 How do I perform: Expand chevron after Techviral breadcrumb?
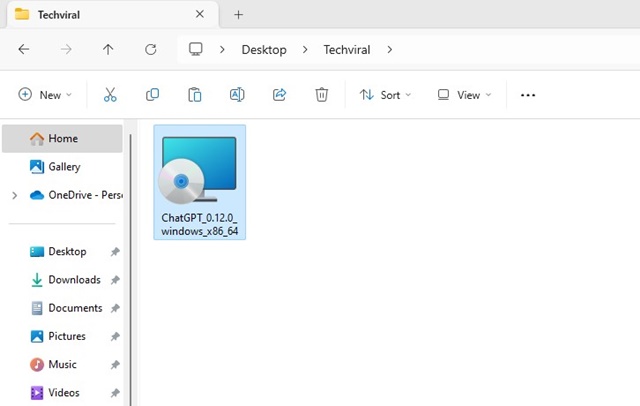390,49
